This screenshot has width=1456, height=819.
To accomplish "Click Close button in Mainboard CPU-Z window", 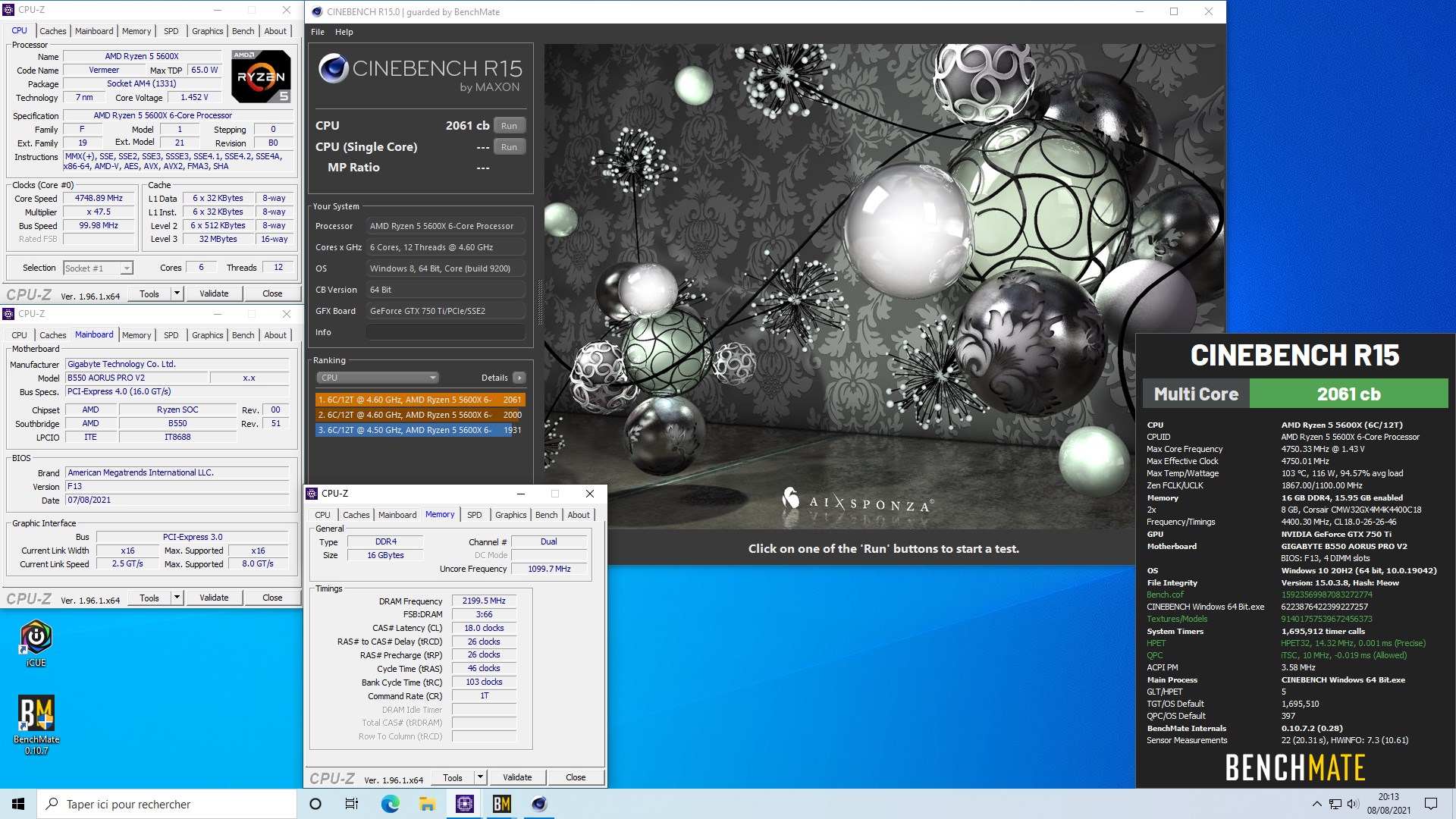I will point(272,598).
